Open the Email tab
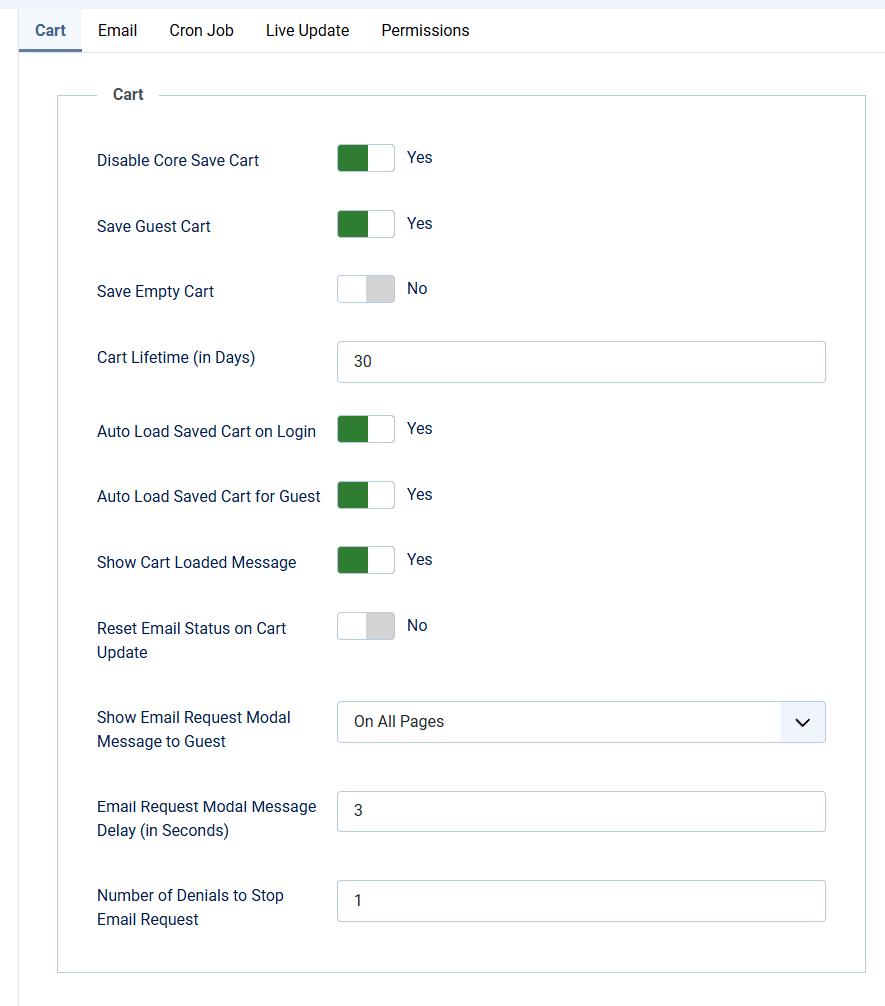This screenshot has height=1006, width=885. pyautogui.click(x=117, y=31)
